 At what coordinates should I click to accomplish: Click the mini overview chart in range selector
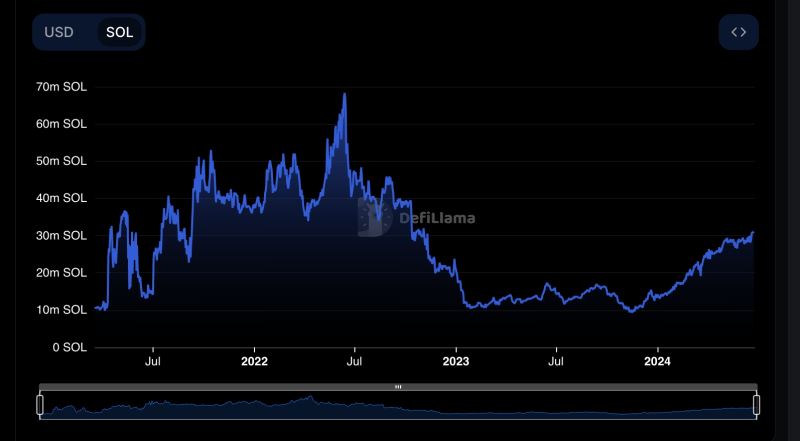click(398, 406)
